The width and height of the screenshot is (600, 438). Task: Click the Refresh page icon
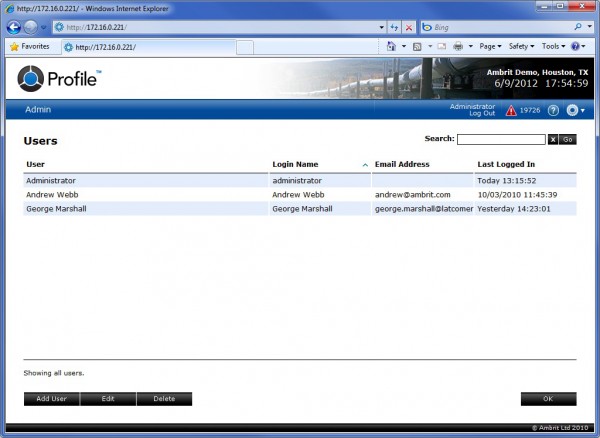394,28
